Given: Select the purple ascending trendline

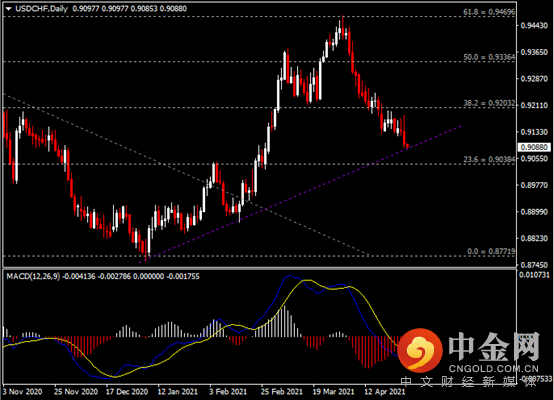Looking at the screenshot, I should tap(300, 194).
